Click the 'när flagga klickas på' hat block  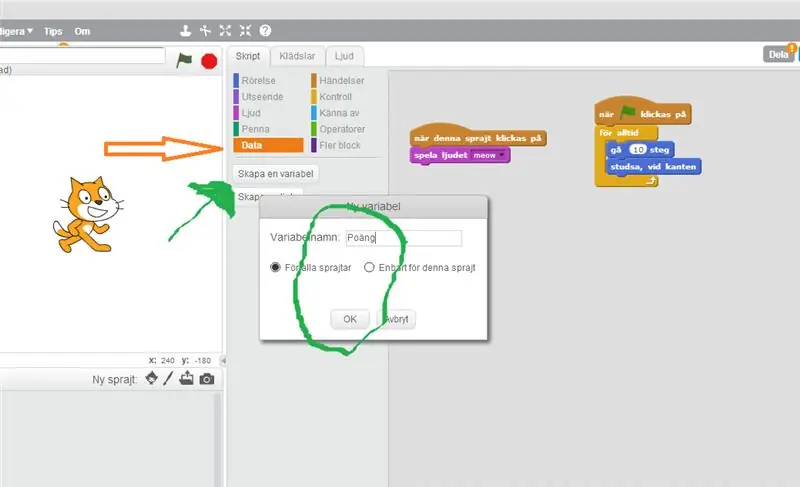[x=643, y=112]
